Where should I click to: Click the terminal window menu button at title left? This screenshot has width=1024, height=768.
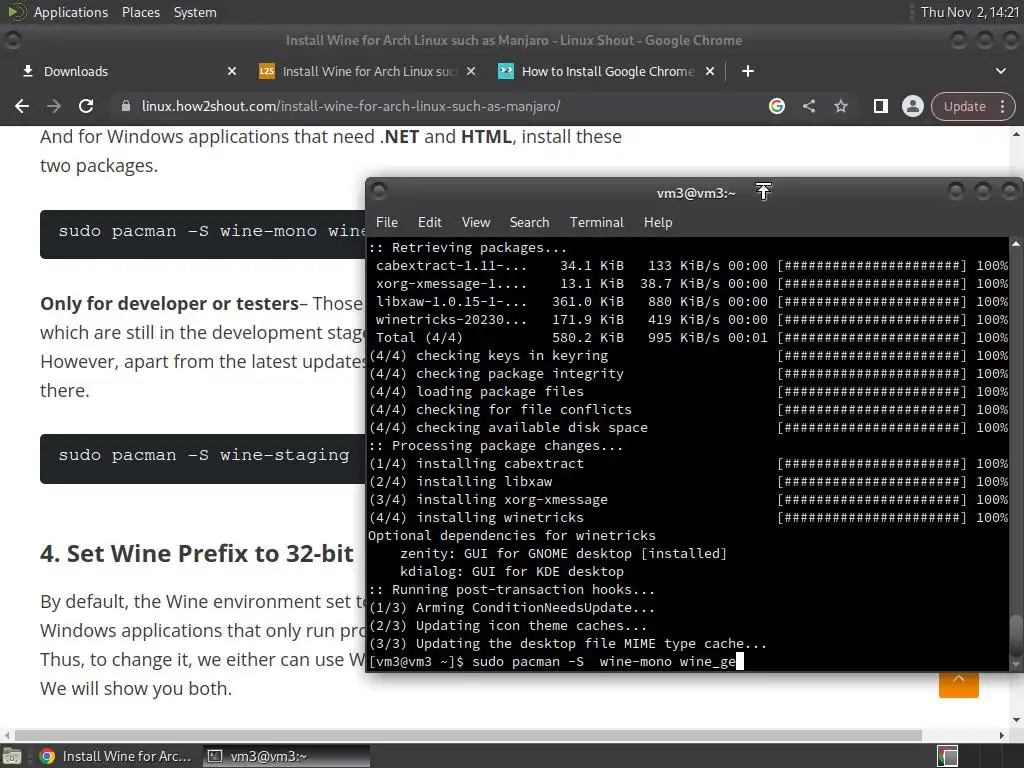379,191
